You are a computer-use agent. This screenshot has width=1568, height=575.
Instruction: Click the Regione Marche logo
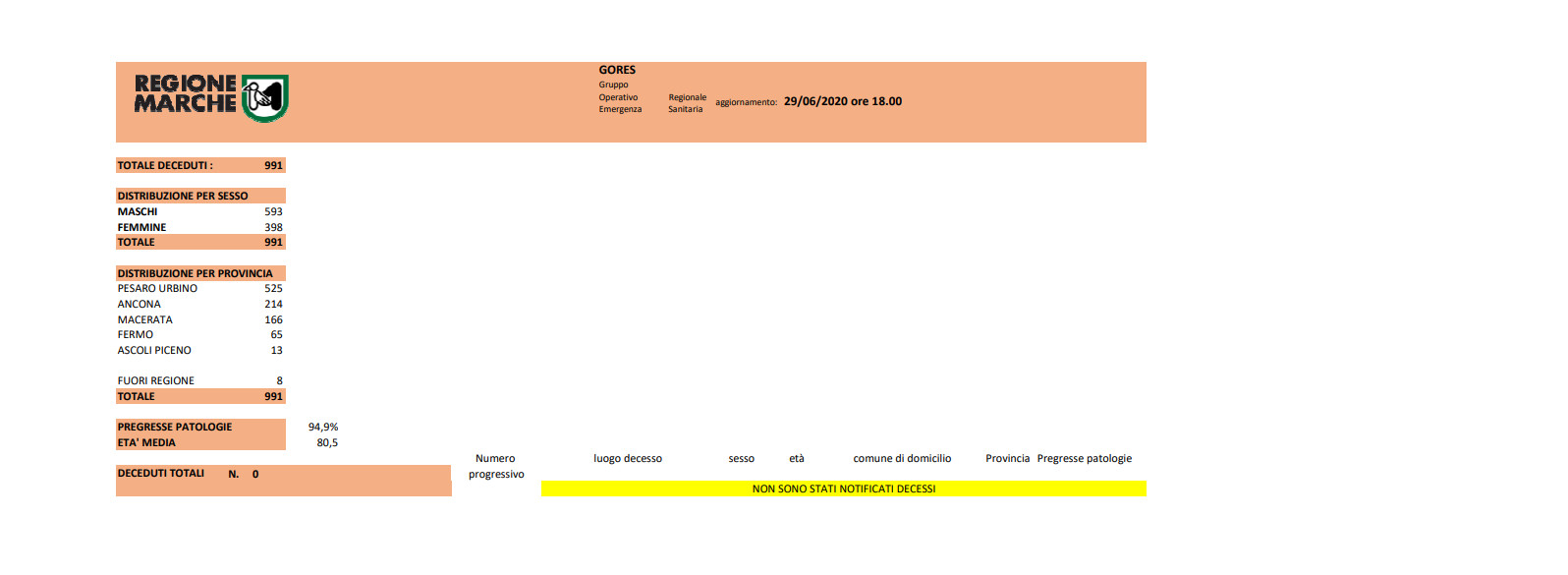pyautogui.click(x=211, y=97)
